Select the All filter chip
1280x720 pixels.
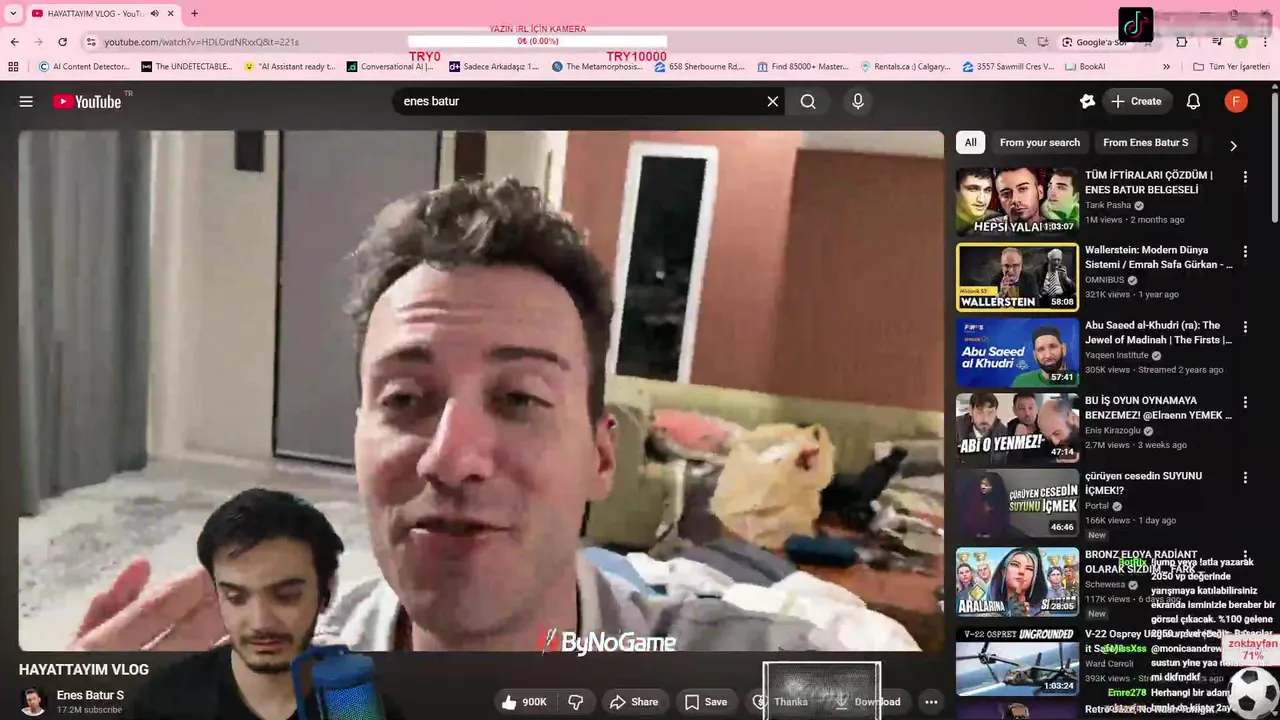(970, 142)
